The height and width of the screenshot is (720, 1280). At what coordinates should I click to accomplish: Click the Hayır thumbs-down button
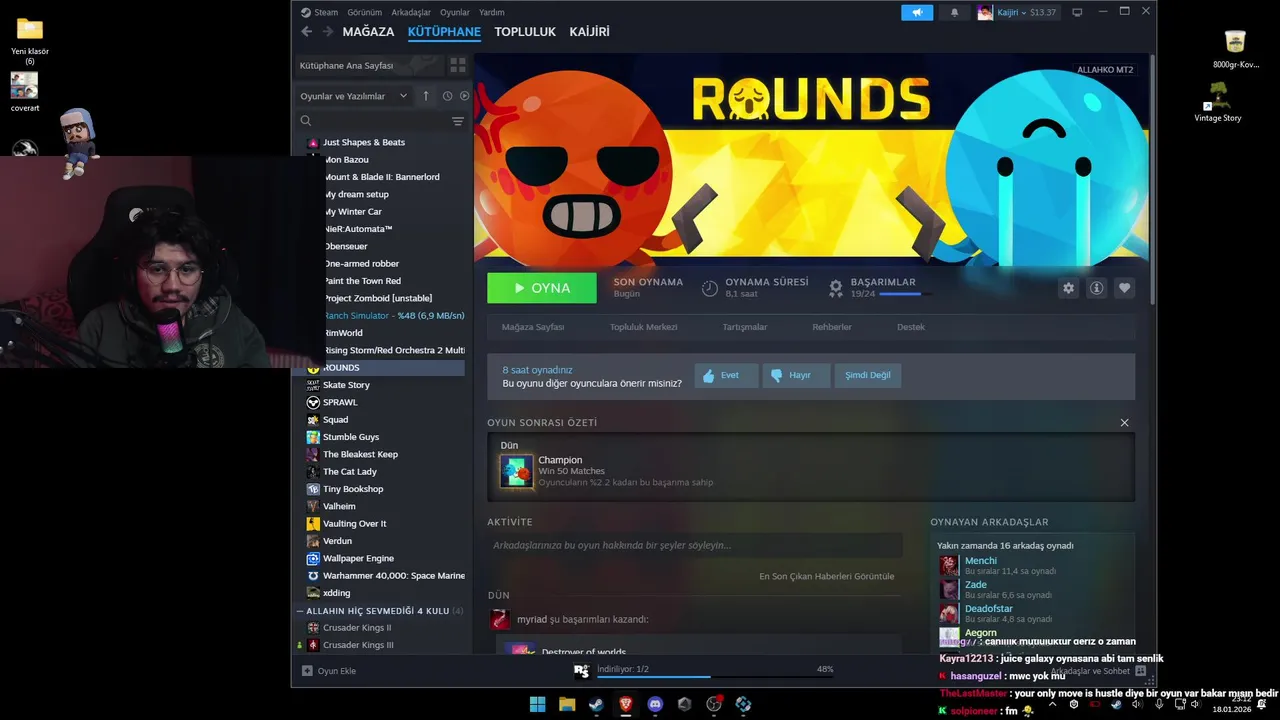click(796, 375)
